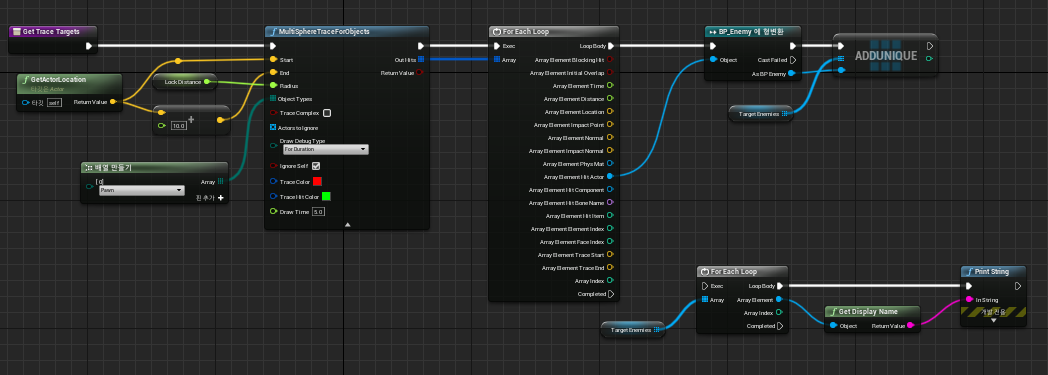Click the Lock Distance variable output pin
This screenshot has height=375, width=1048.
(207, 82)
